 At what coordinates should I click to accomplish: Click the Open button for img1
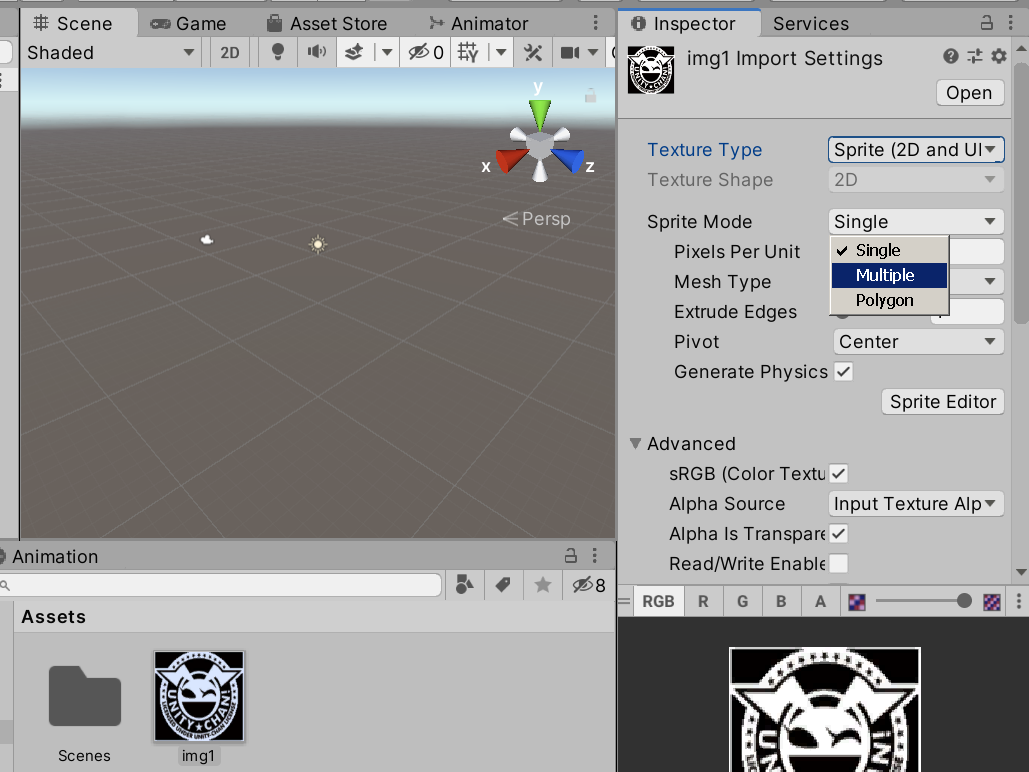[969, 93]
